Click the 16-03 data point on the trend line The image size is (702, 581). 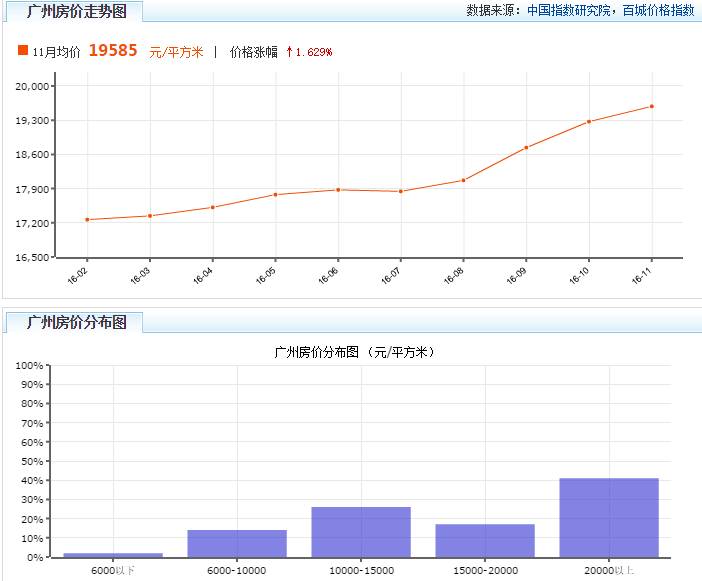[x=150, y=216]
